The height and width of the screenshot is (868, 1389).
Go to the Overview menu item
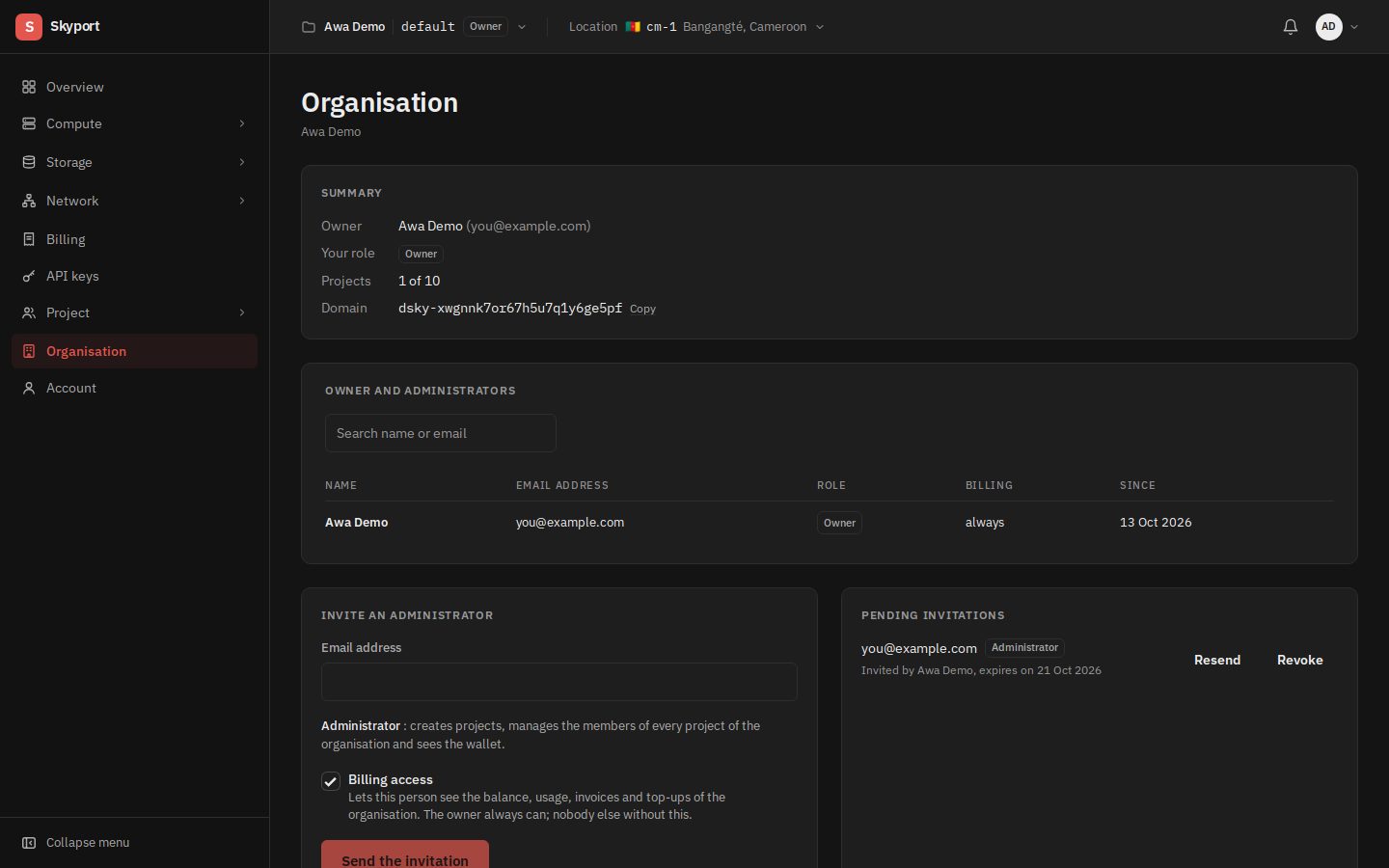[x=134, y=87]
